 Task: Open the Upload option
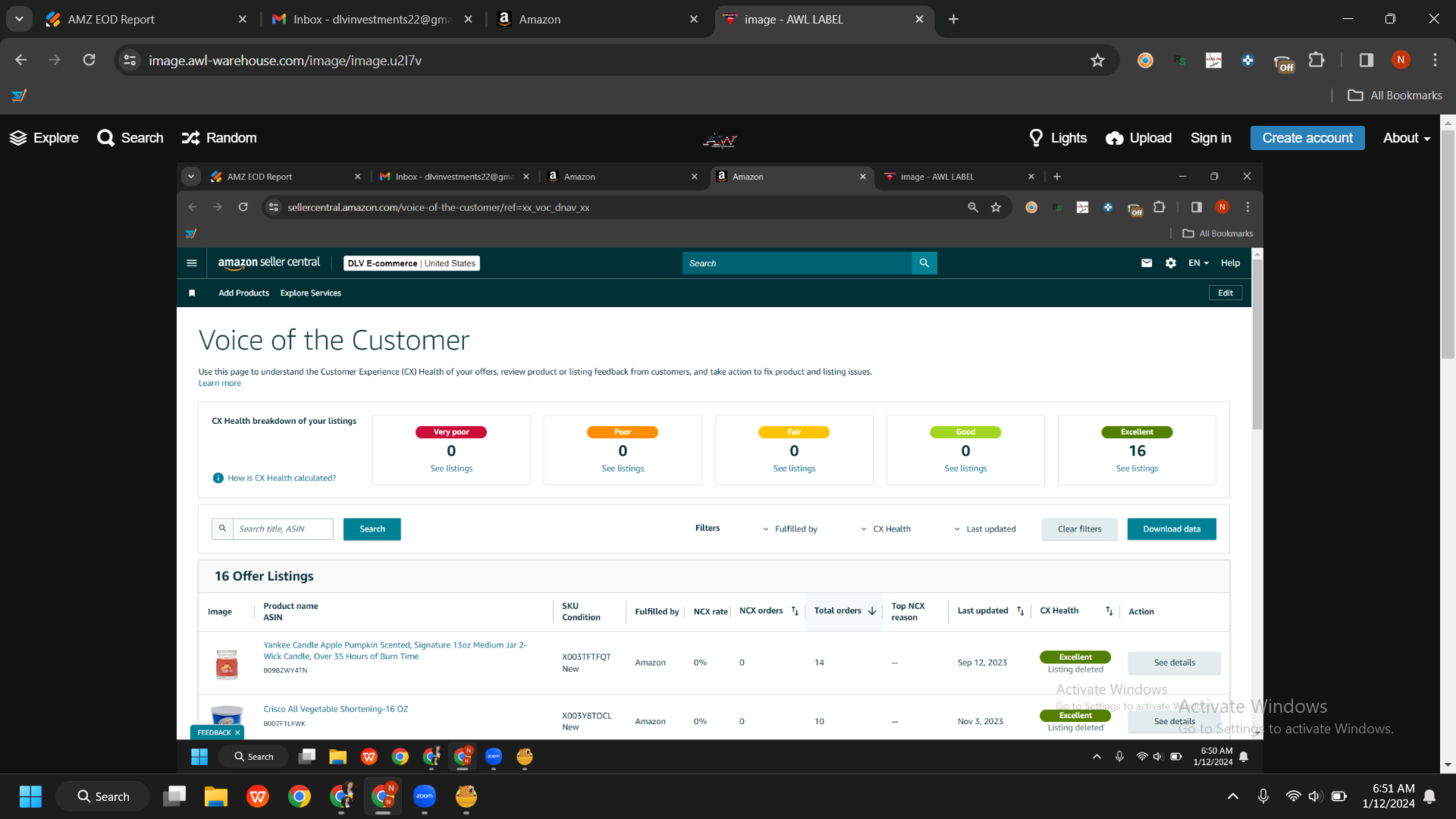1139,138
